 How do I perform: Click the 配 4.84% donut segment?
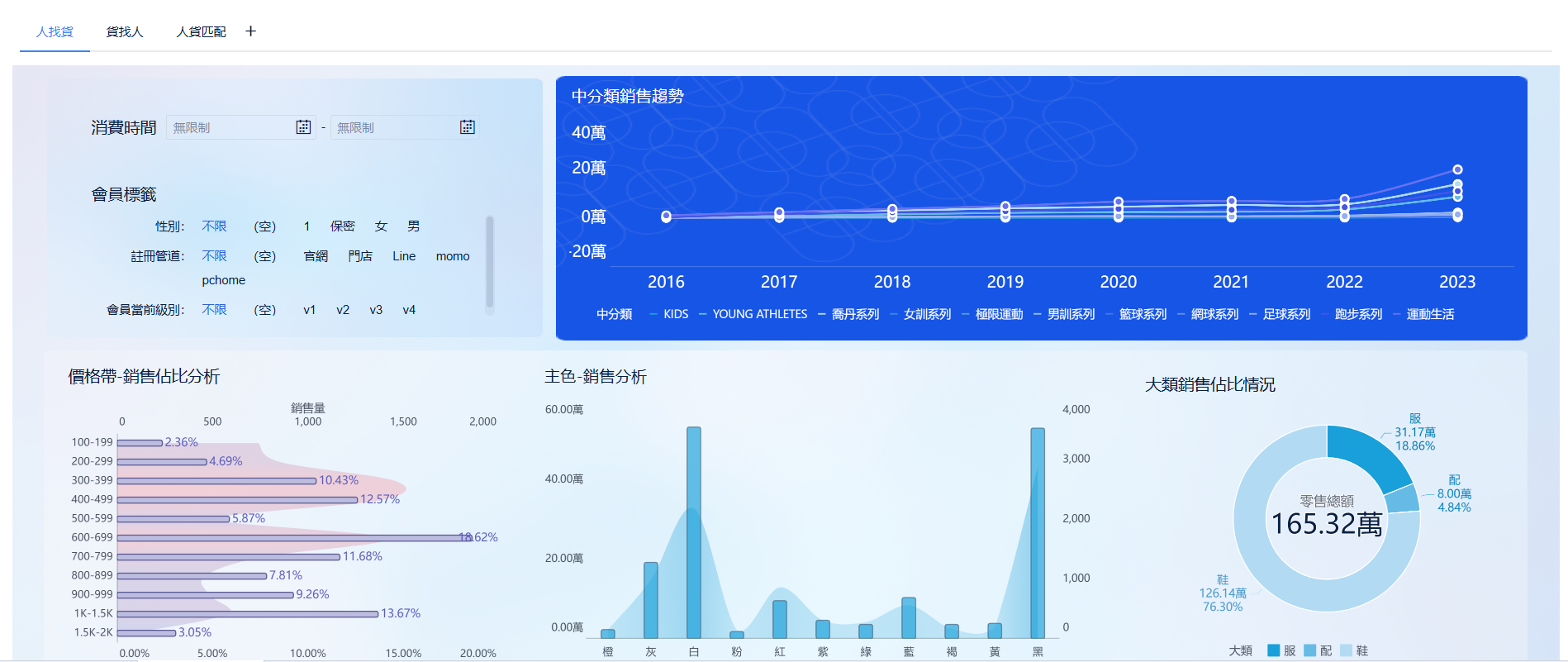(1402, 498)
